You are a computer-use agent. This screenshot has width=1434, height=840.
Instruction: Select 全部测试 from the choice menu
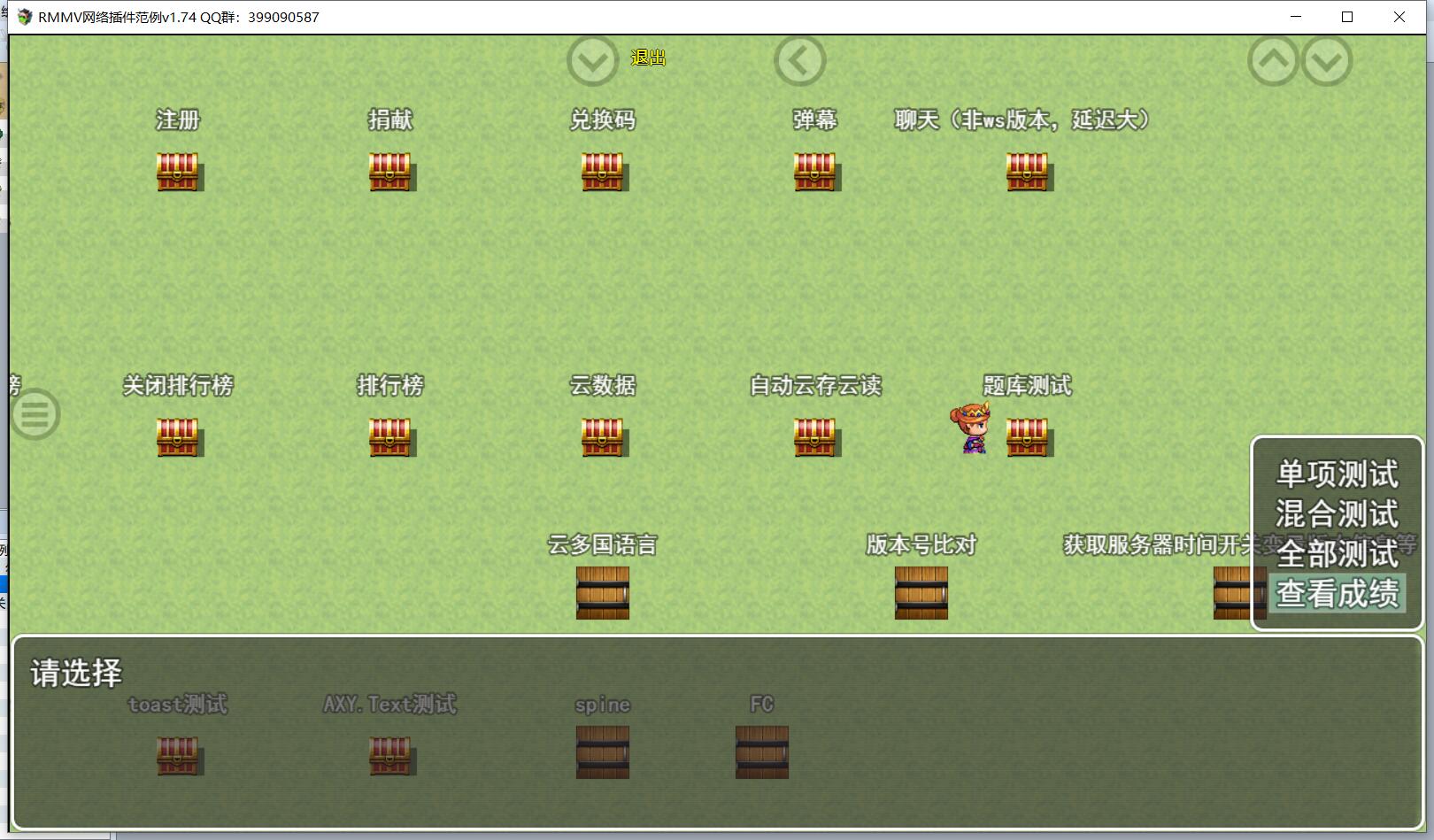(x=1337, y=553)
